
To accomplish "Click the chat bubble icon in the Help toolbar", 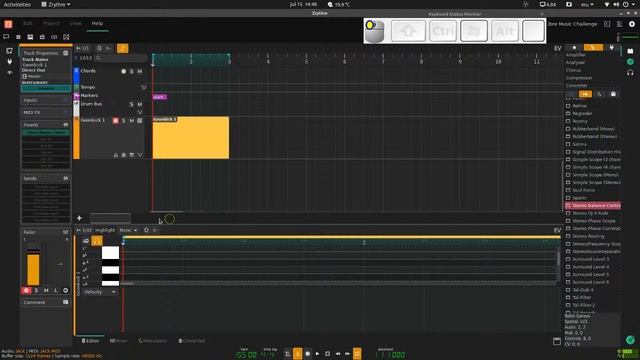I will 6,37.
